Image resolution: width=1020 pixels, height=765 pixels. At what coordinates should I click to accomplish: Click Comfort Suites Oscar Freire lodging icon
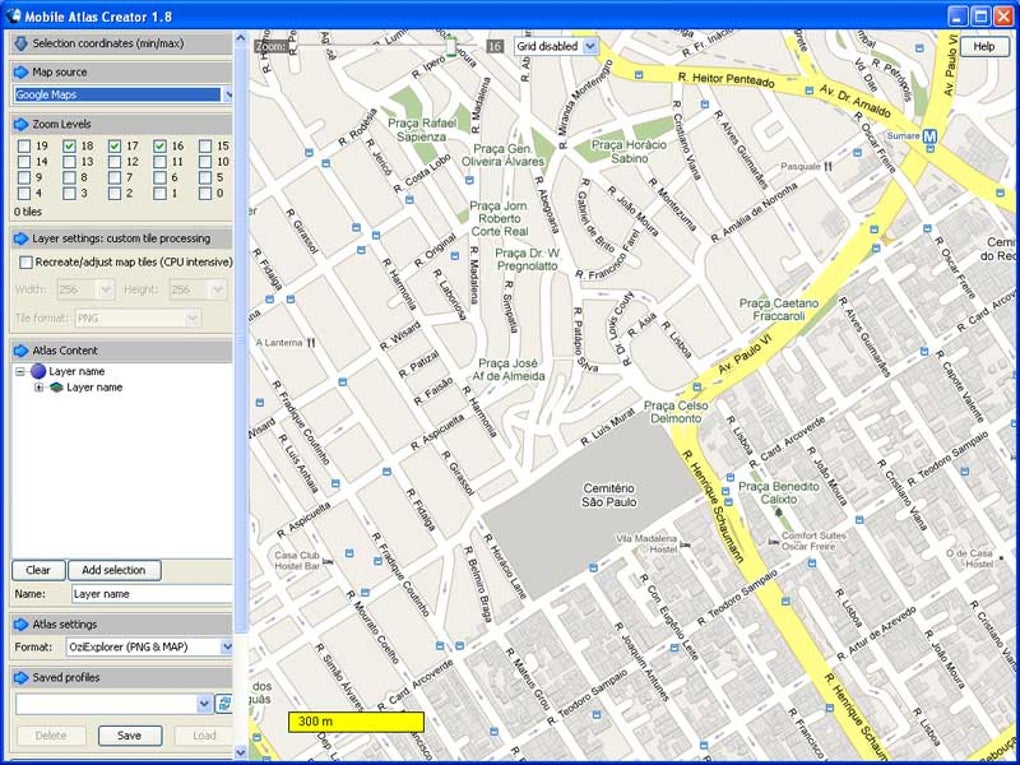pyautogui.click(x=773, y=541)
